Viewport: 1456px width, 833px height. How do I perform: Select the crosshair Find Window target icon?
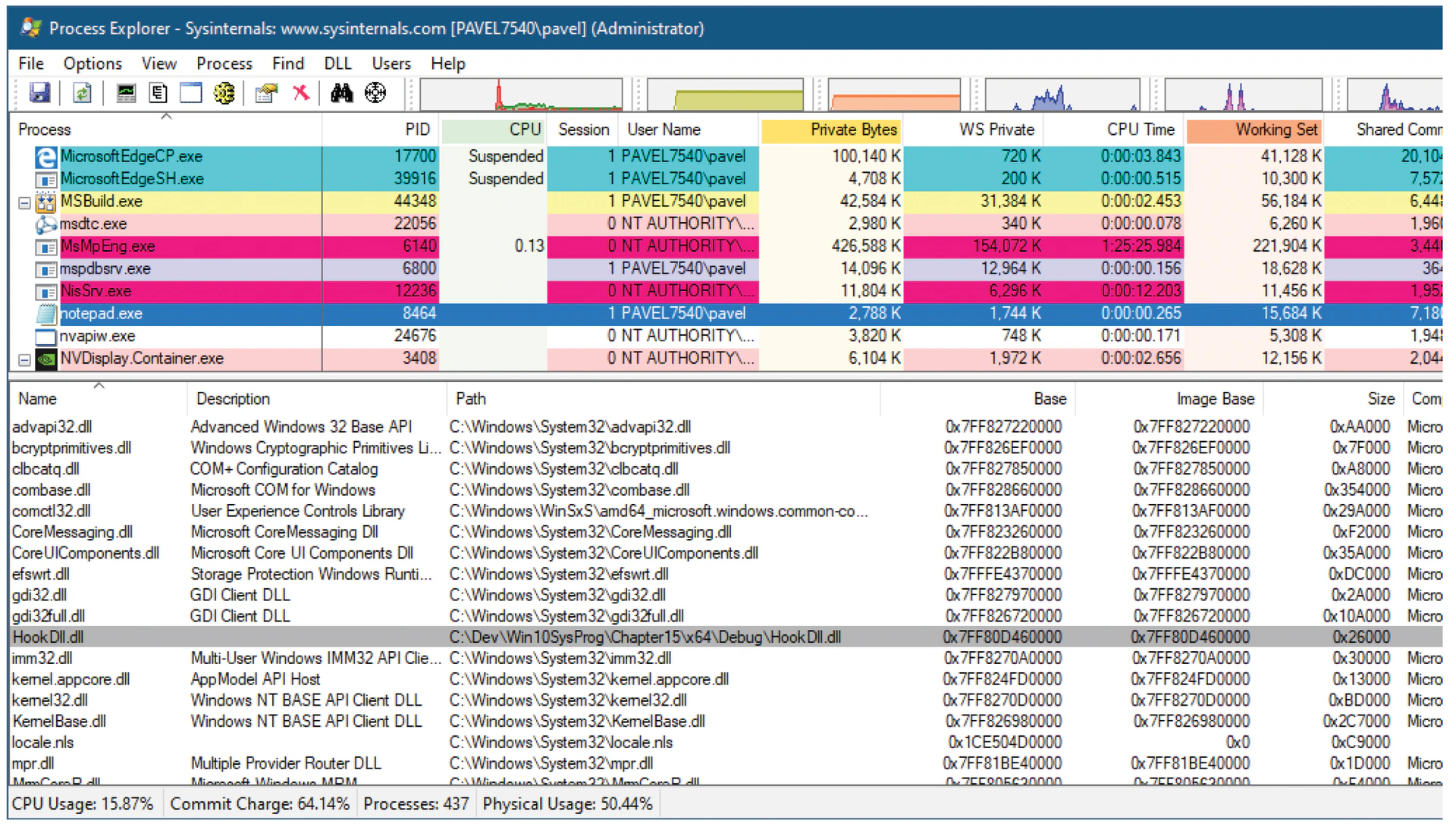pos(375,93)
